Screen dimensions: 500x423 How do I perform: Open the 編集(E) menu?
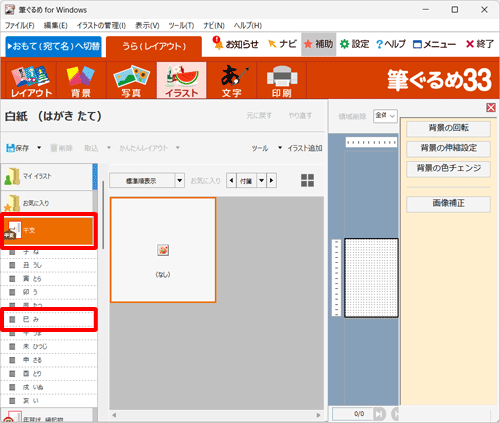[55, 26]
